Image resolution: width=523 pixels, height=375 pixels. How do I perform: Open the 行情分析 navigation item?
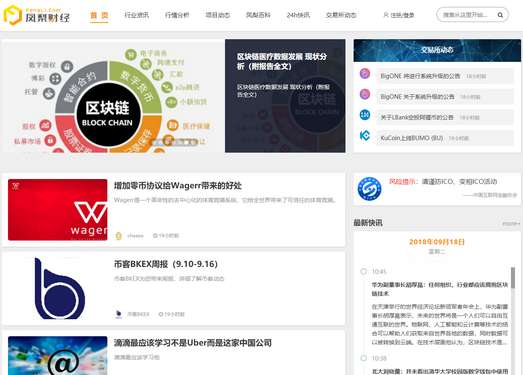(177, 15)
